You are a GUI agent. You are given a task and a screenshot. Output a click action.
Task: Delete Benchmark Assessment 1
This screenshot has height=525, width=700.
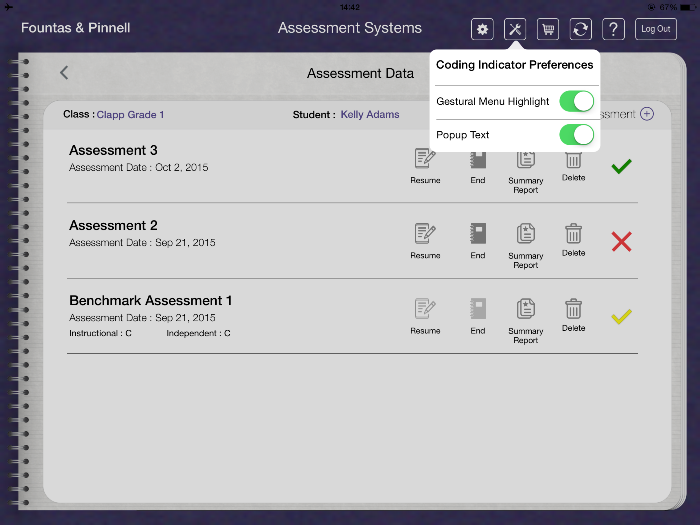(x=573, y=316)
